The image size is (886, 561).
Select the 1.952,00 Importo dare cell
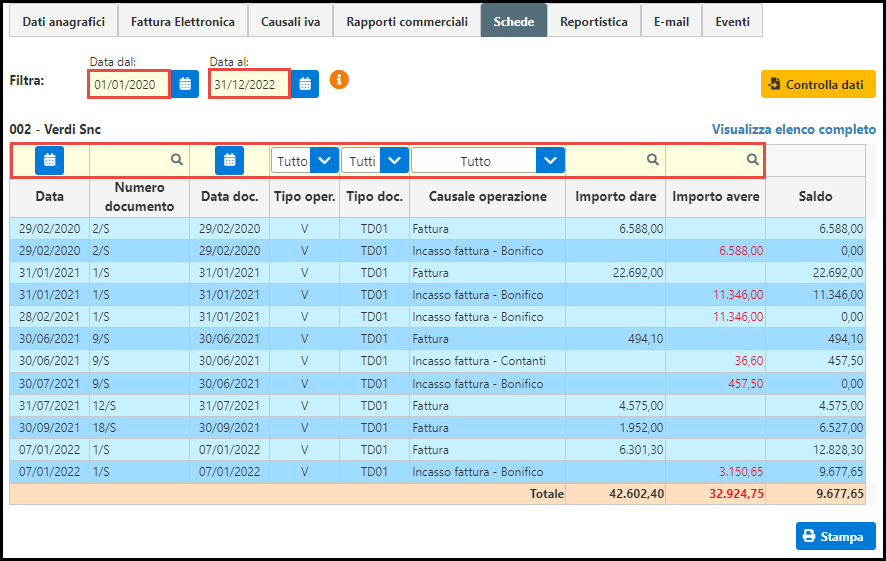(x=615, y=428)
